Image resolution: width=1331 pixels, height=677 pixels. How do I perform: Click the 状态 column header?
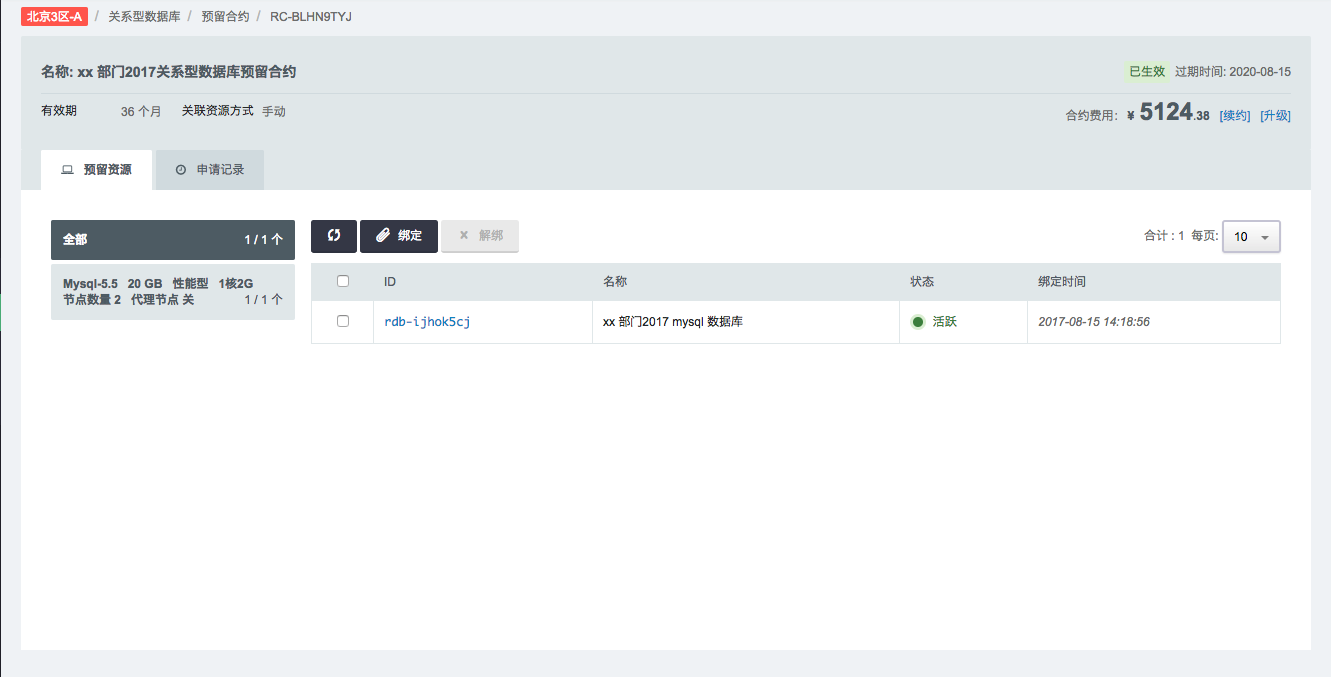[922, 282]
